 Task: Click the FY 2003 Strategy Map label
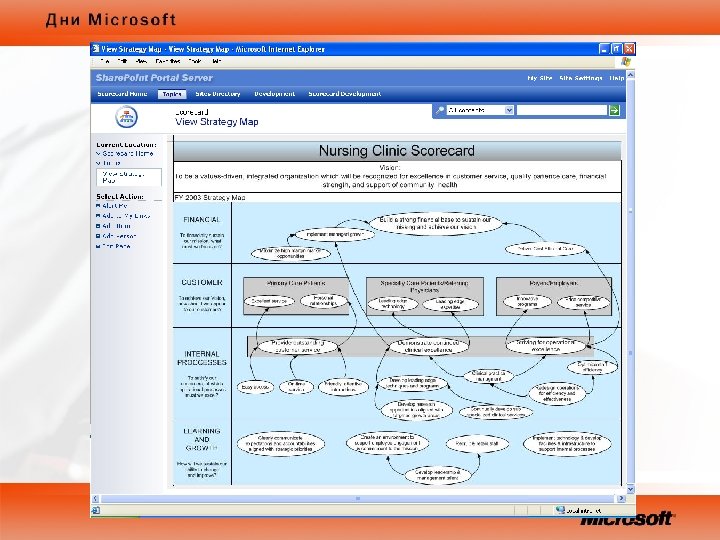coord(210,197)
